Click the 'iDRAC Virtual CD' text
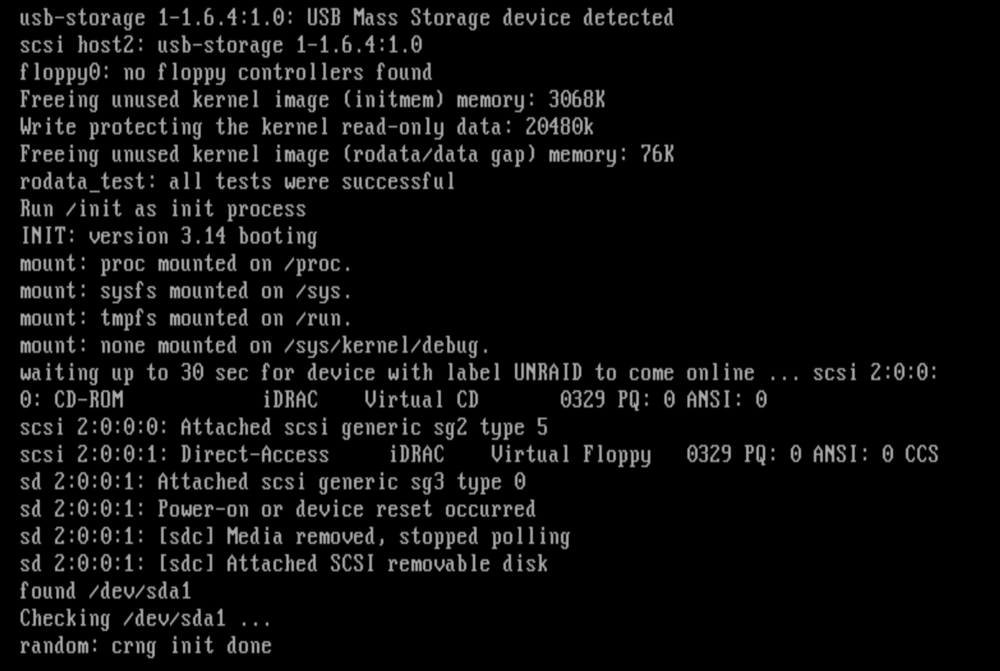This screenshot has width=1000, height=671. [370, 401]
